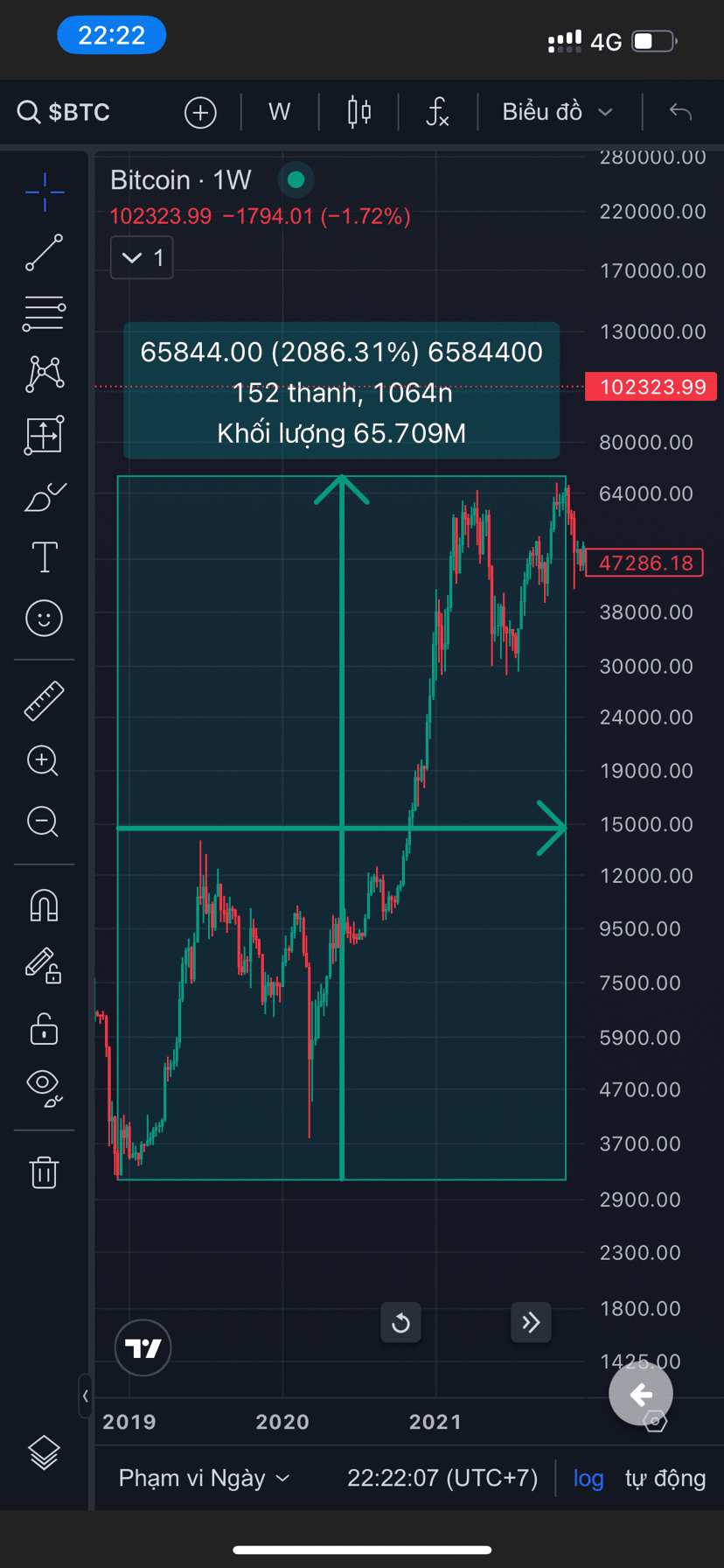The width and height of the screenshot is (724, 1568).
Task: Open the Fibonacci retracement tool
Action: [44, 313]
